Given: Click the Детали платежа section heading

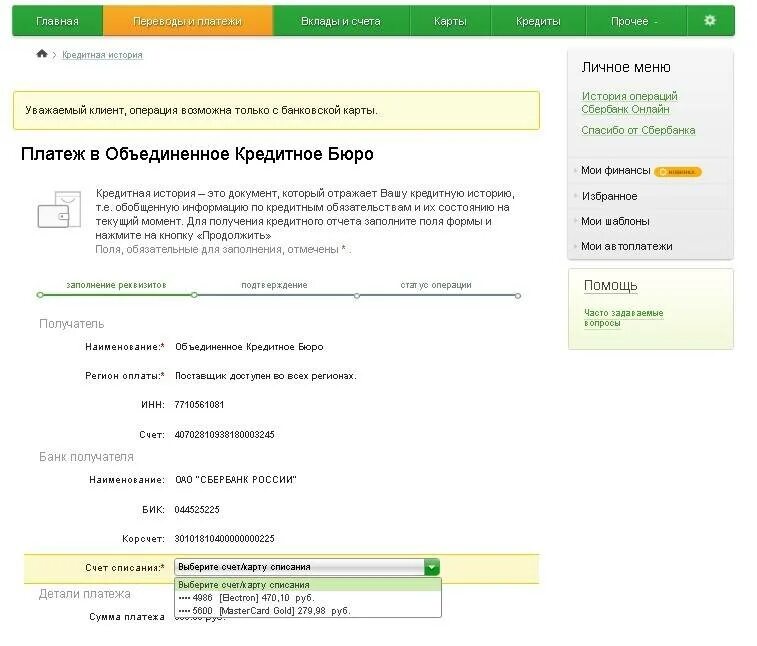Looking at the screenshot, I should (84, 594).
